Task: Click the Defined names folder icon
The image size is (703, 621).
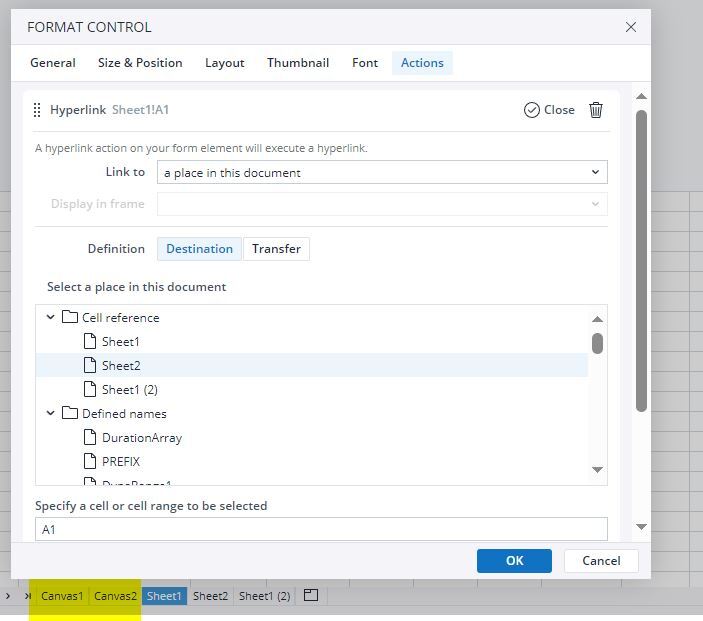Action: [x=70, y=414]
